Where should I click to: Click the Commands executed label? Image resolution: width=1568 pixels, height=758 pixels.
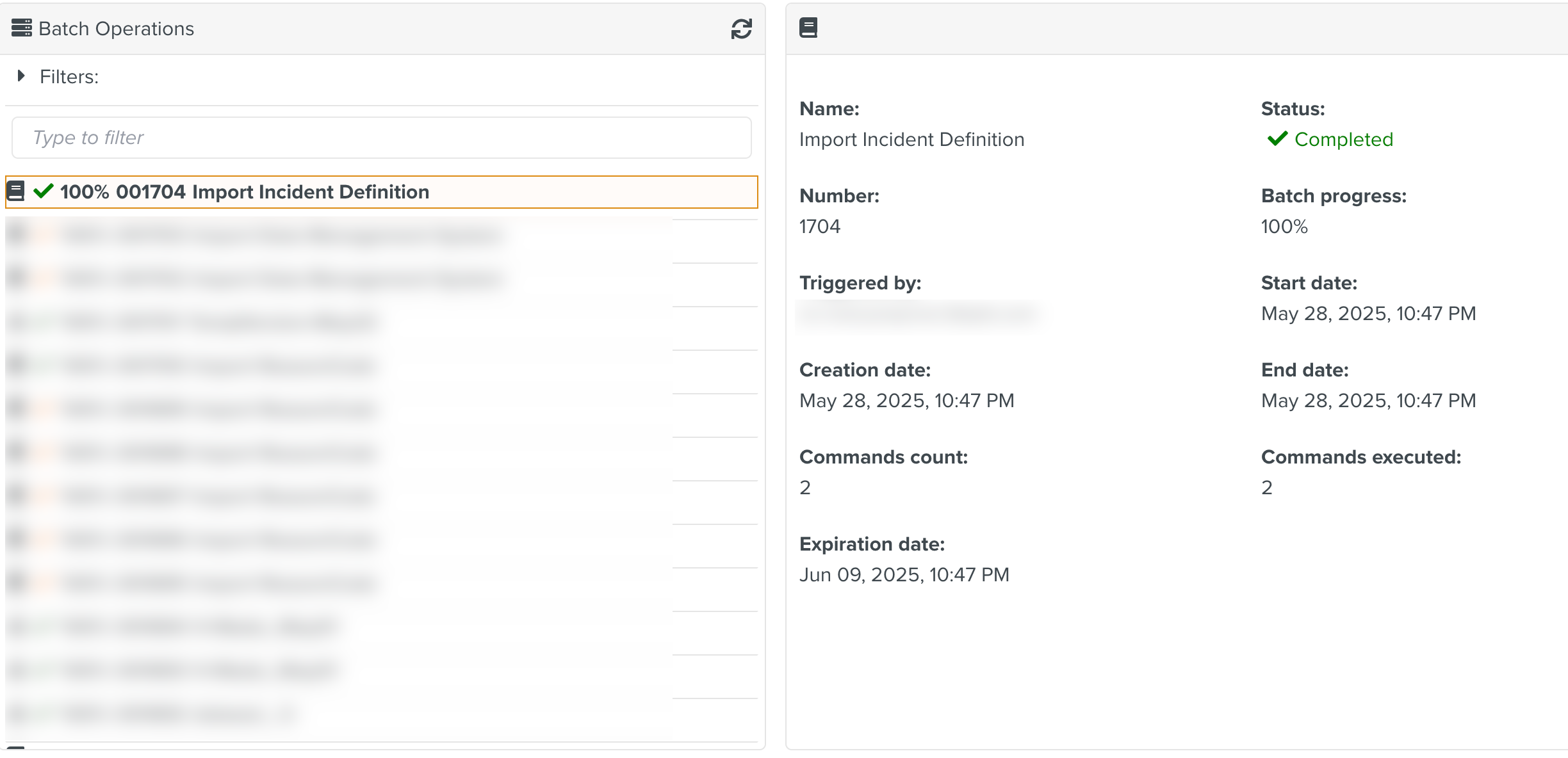click(1360, 457)
